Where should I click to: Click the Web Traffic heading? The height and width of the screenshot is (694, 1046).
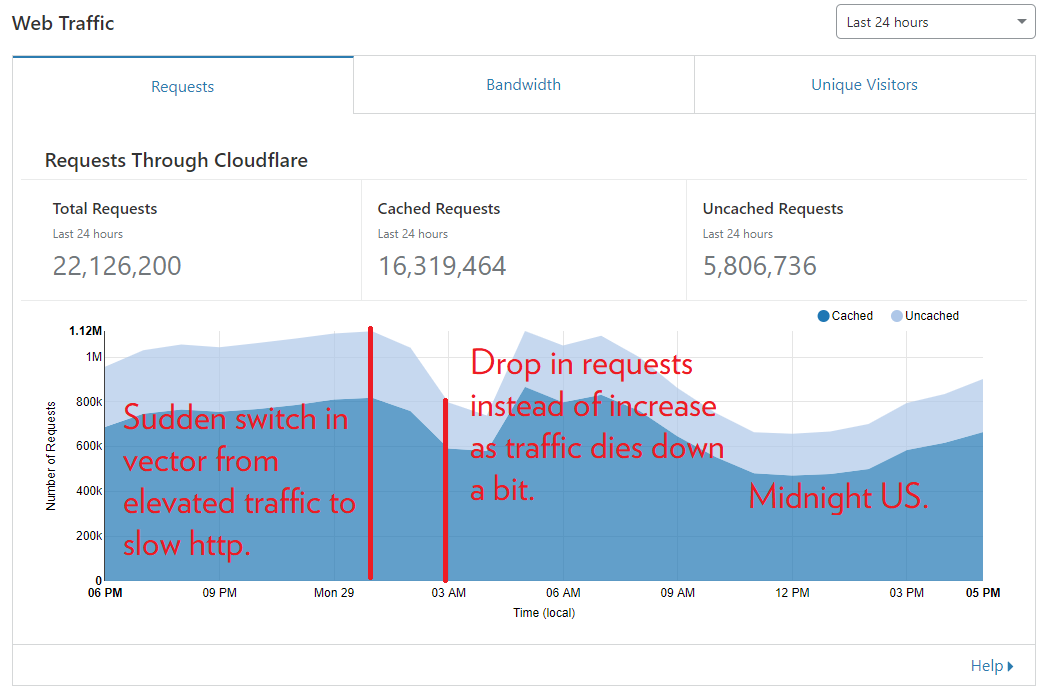pos(63,23)
